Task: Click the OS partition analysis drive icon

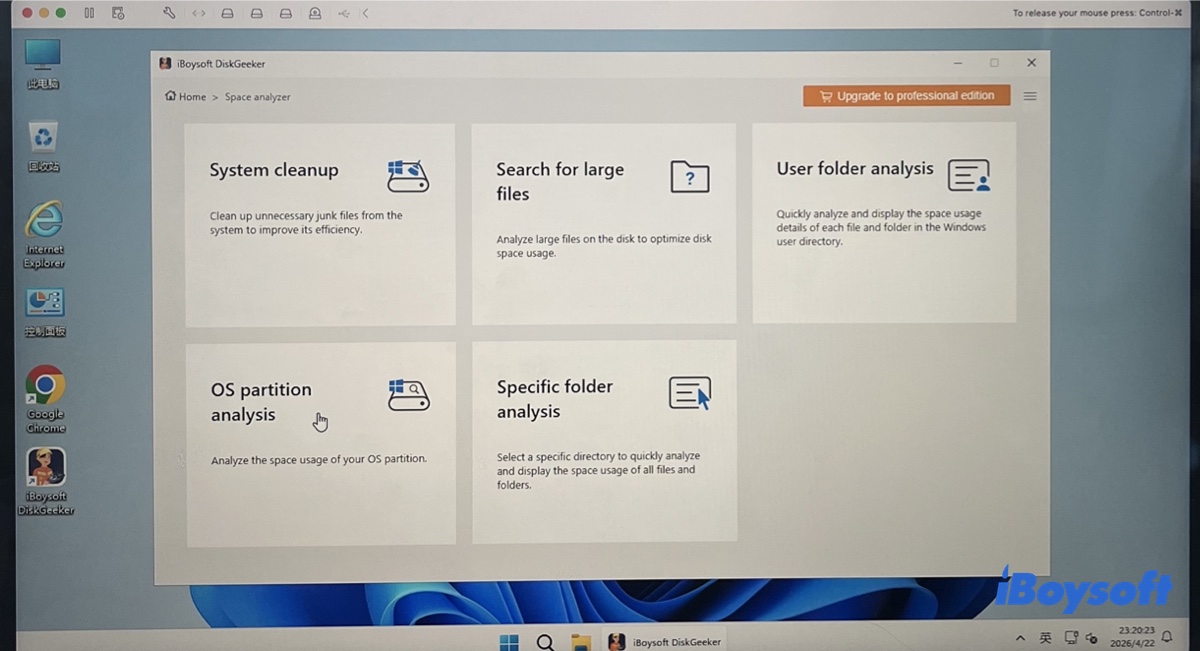Action: (x=408, y=395)
